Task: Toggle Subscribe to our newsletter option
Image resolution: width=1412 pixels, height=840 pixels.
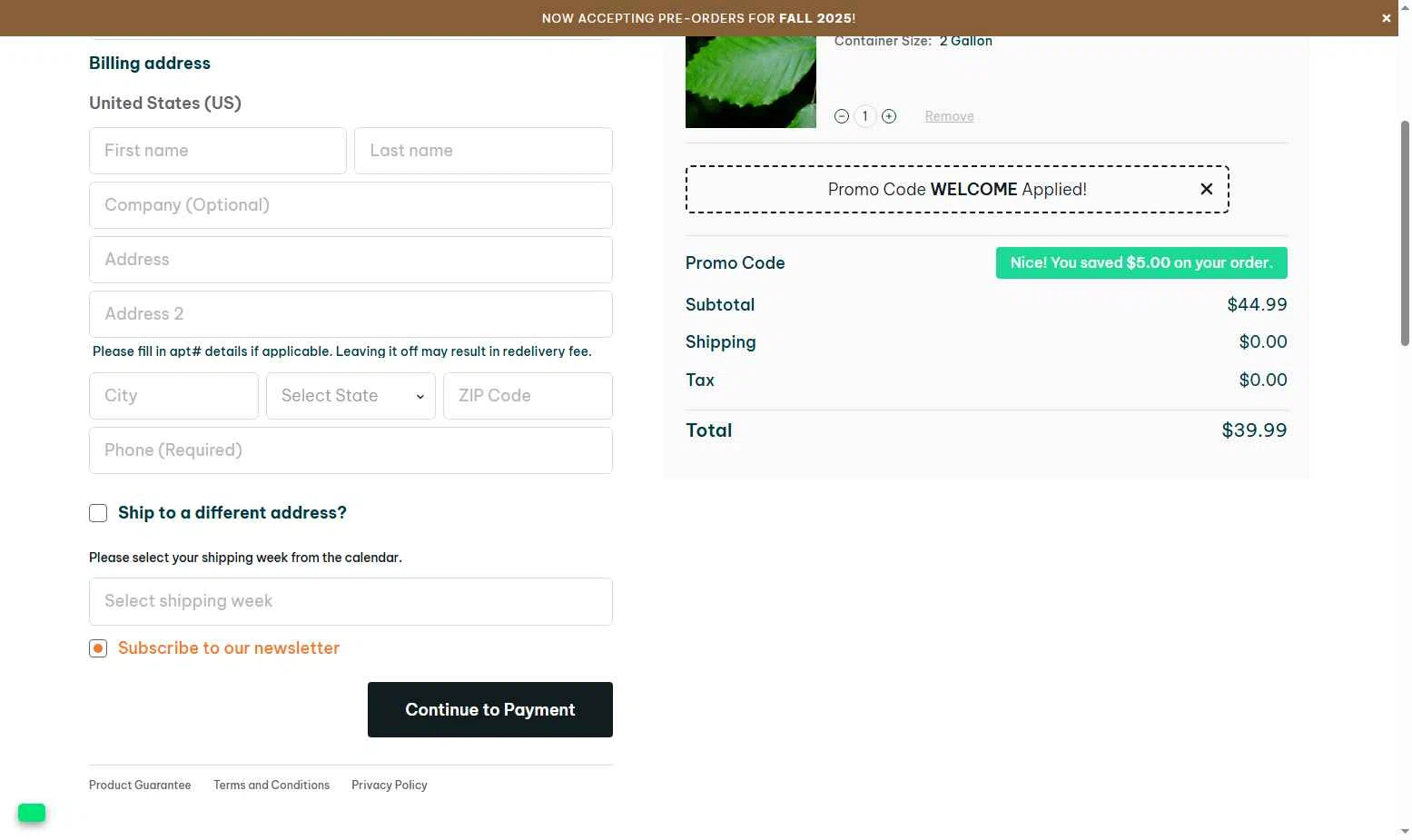Action: click(98, 648)
